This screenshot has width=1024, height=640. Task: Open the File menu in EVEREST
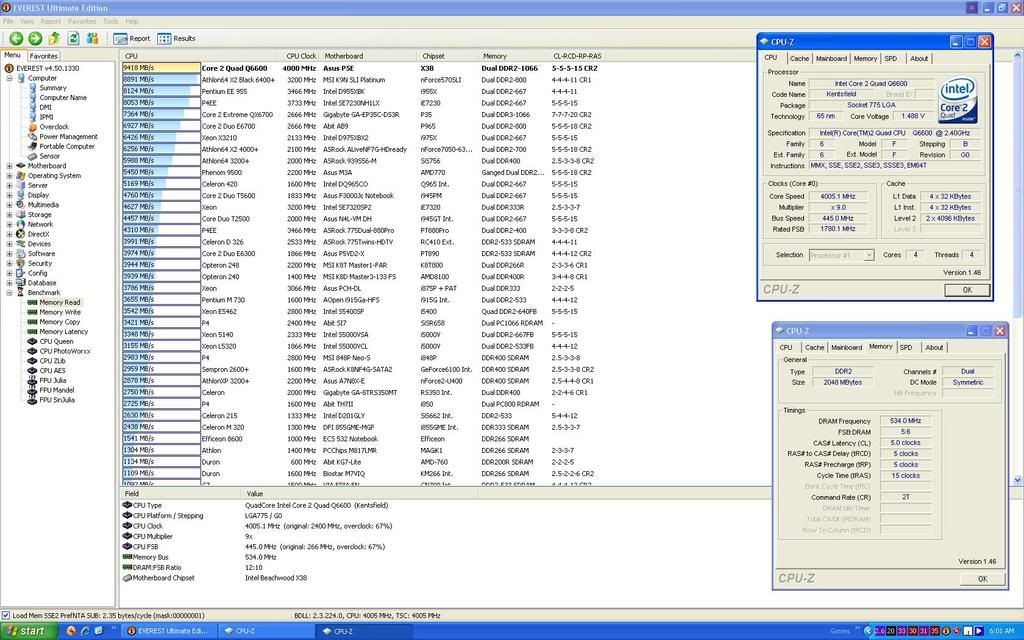pyautogui.click(x=8, y=22)
